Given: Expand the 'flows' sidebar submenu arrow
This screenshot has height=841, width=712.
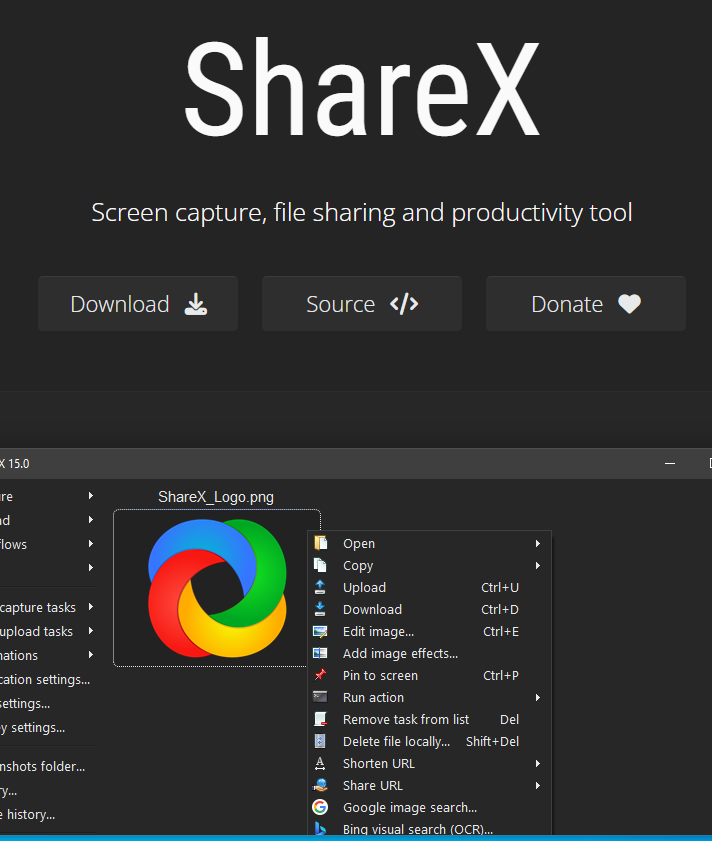Looking at the screenshot, I should pos(91,543).
